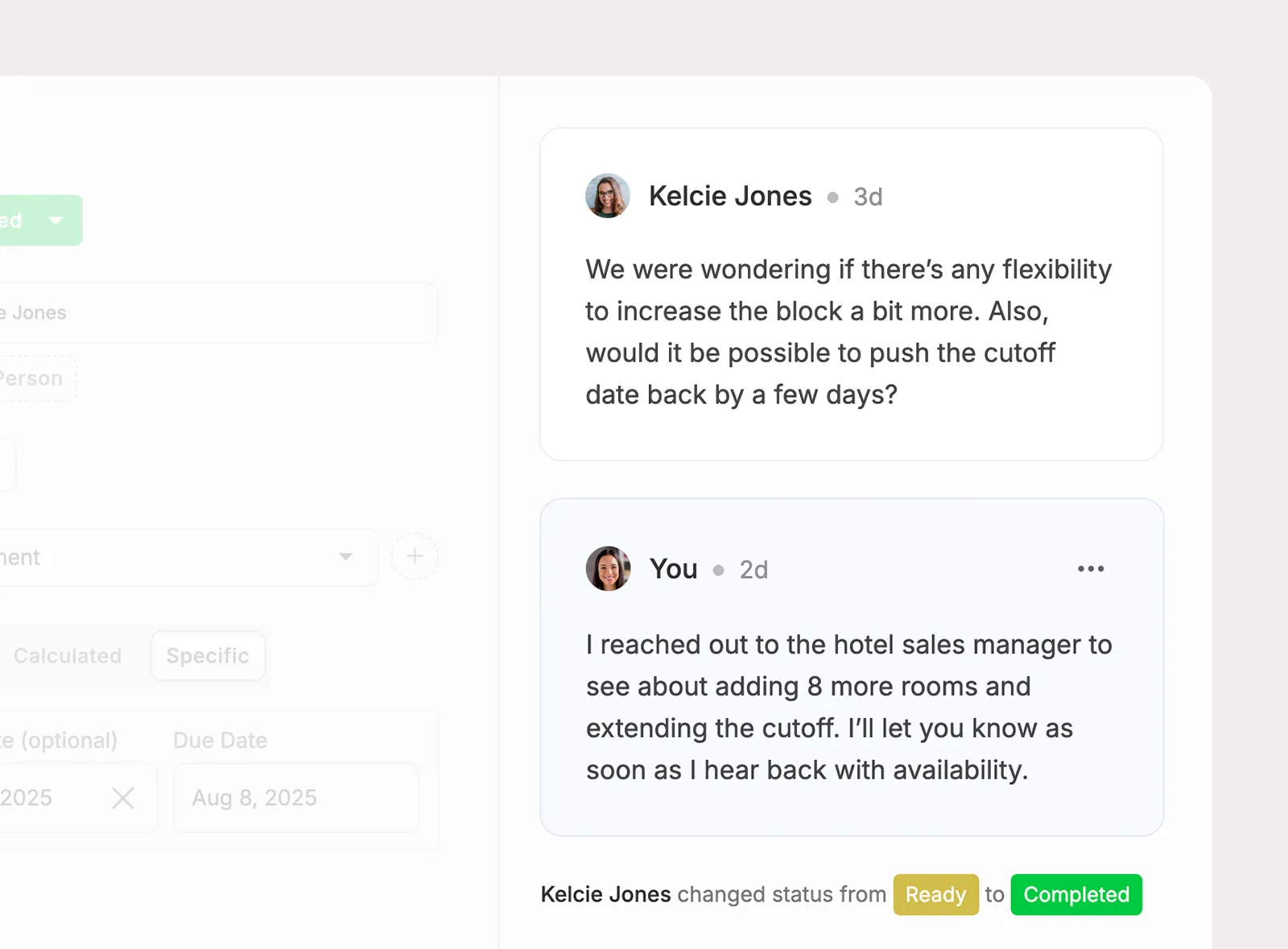Image resolution: width=1288 pixels, height=949 pixels.
Task: Click Kelcie's comment about increasing the block
Action: (848, 332)
